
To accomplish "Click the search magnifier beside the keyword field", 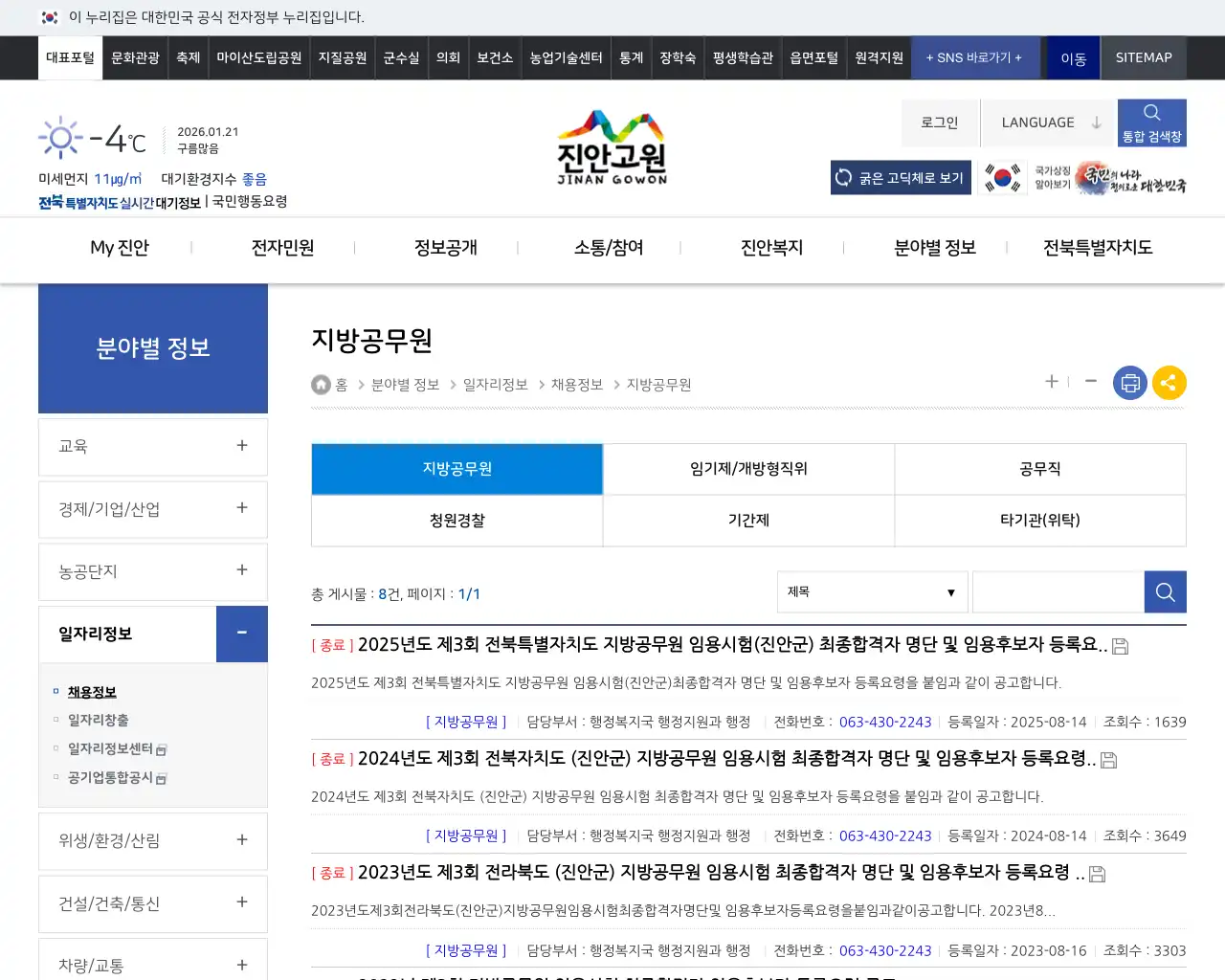I will (x=1165, y=591).
